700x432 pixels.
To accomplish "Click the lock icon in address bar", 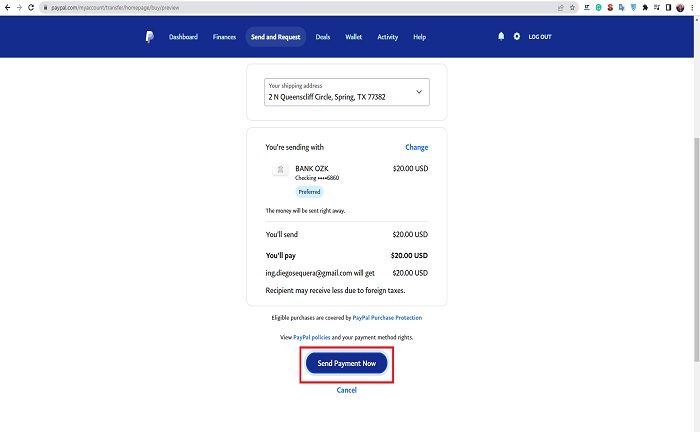I will [x=45, y=7].
